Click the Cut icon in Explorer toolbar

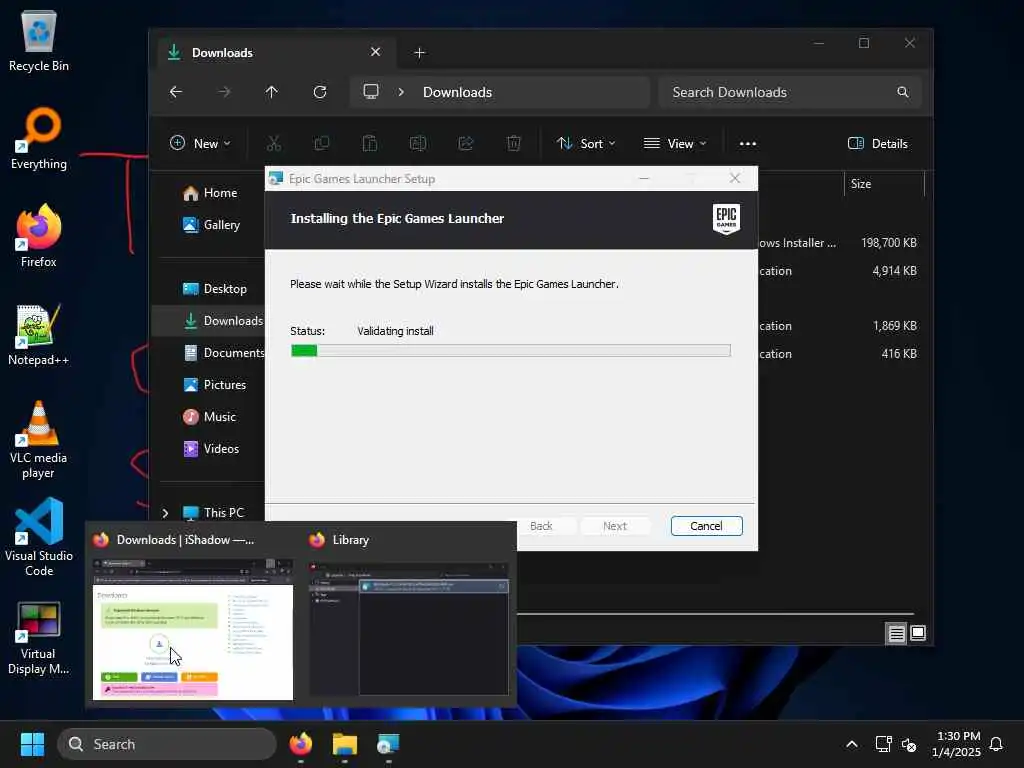[274, 143]
